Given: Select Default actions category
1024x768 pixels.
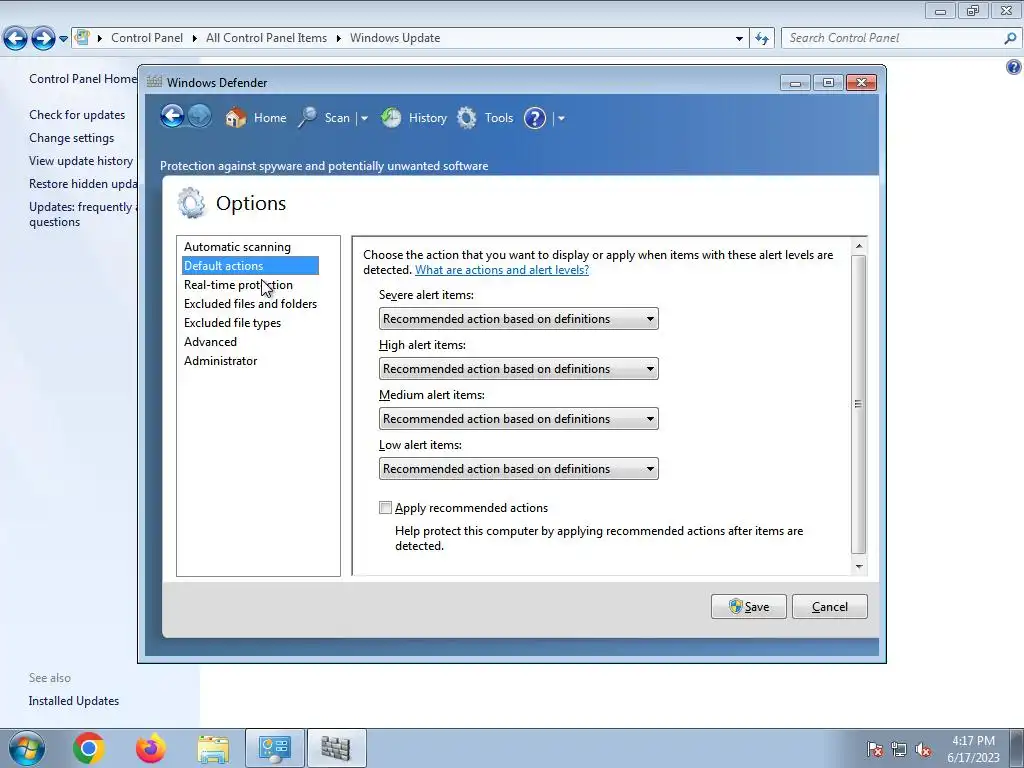Looking at the screenshot, I should pyautogui.click(x=250, y=266).
